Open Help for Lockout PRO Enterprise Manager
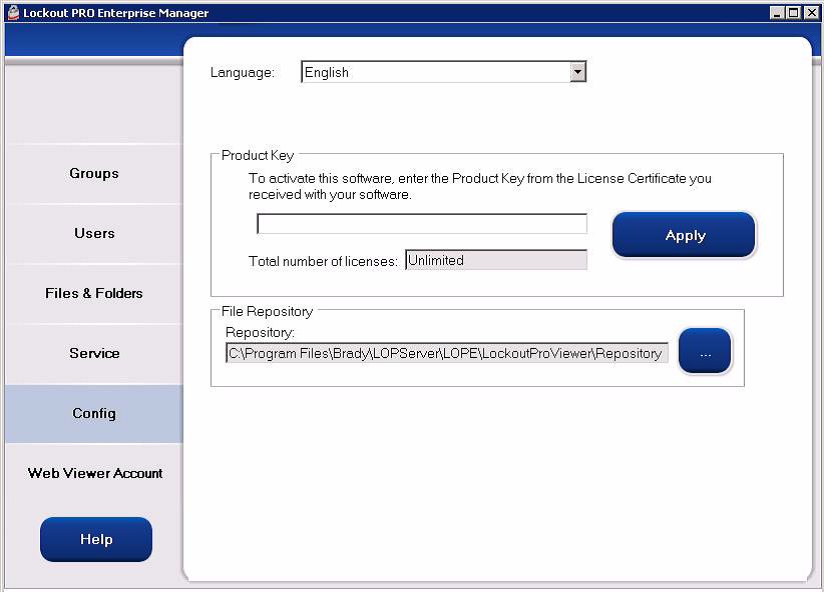824x592 pixels. 95,539
